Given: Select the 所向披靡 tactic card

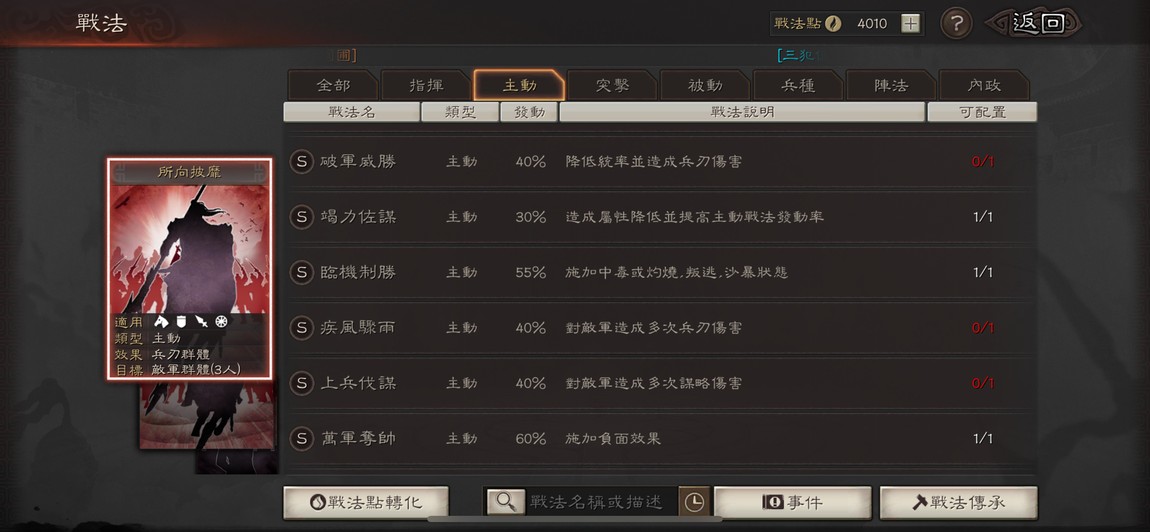Looking at the screenshot, I should pyautogui.click(x=189, y=269).
